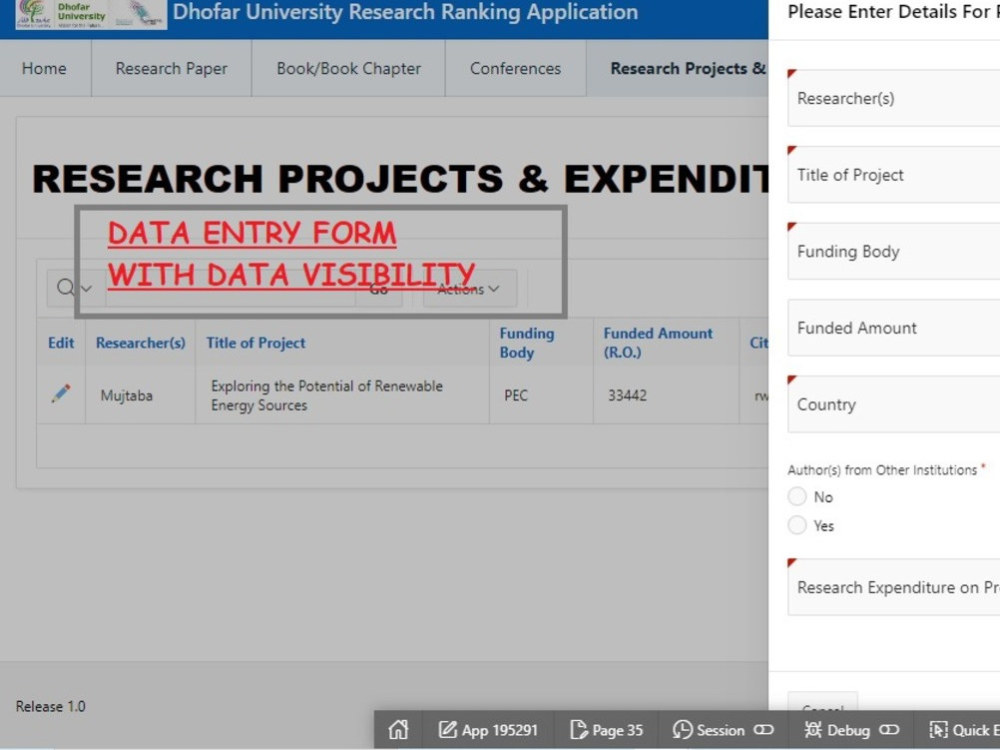Go to Home tab
This screenshot has height=750, width=1000.
coord(44,68)
